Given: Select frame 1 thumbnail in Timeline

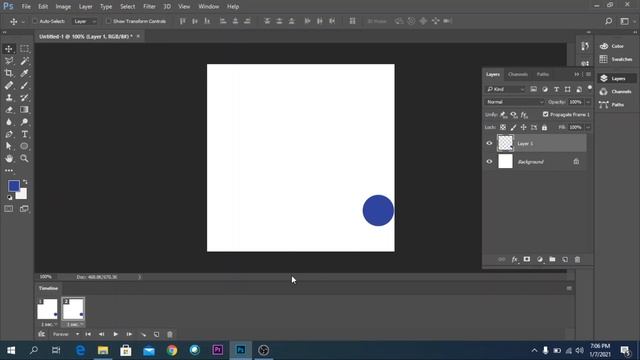Looking at the screenshot, I should (47, 309).
